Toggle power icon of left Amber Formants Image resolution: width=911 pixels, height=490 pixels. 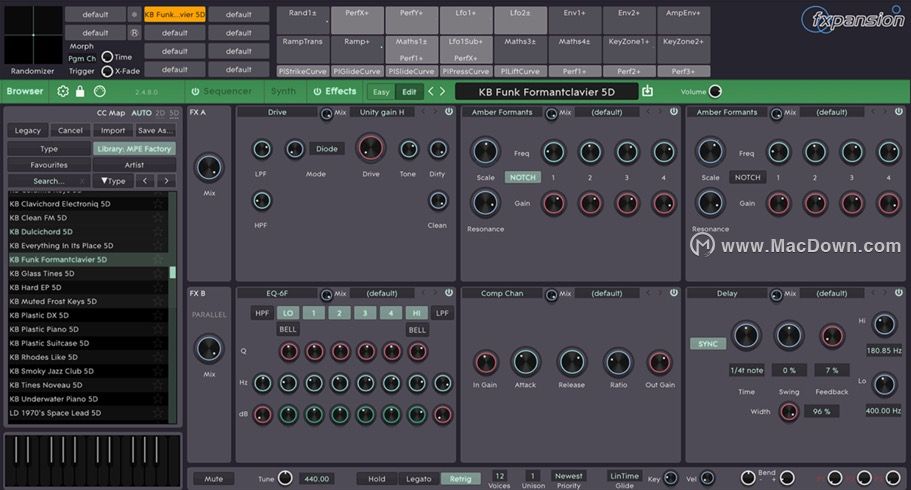(x=674, y=112)
